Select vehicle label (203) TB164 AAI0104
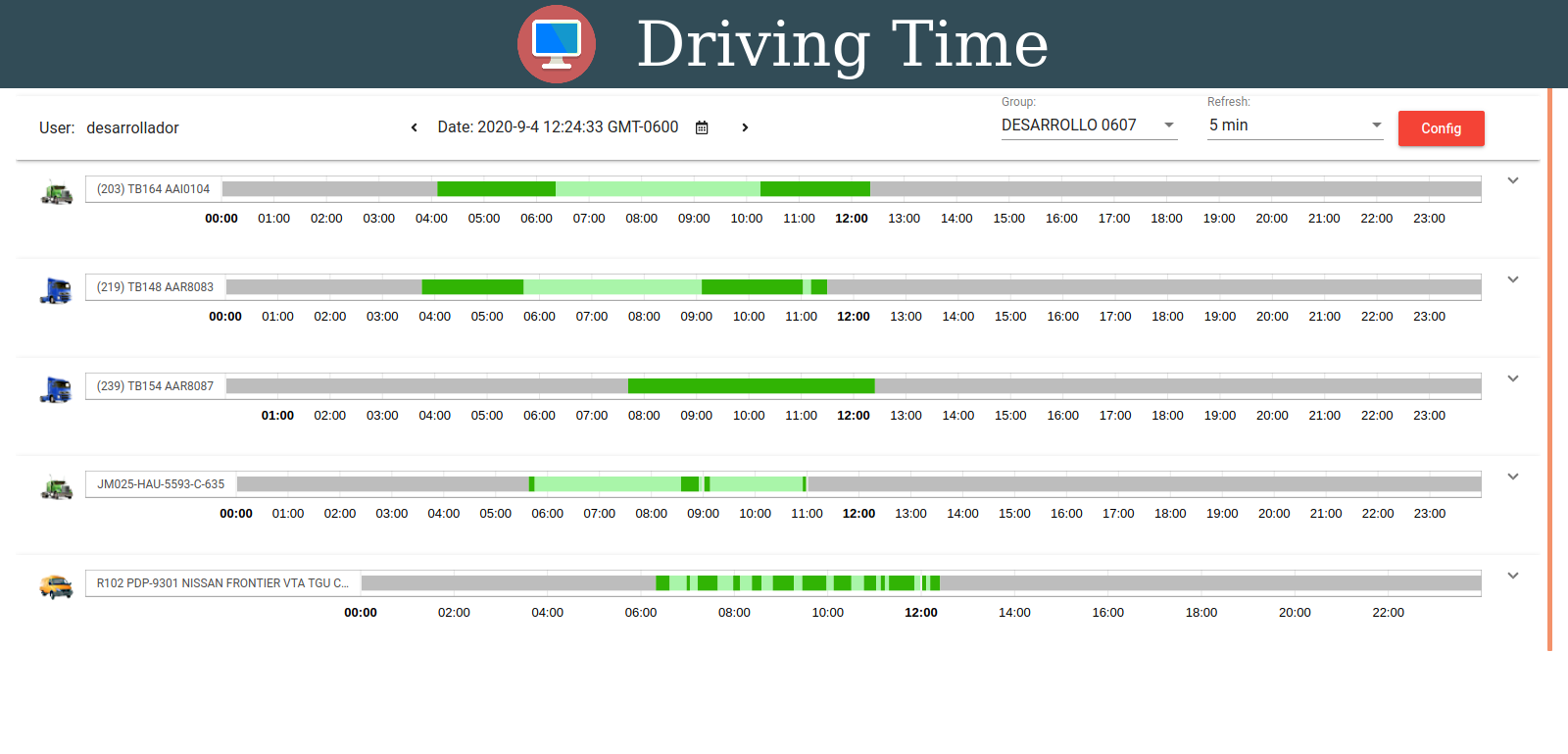The image size is (1568, 754). tap(153, 189)
